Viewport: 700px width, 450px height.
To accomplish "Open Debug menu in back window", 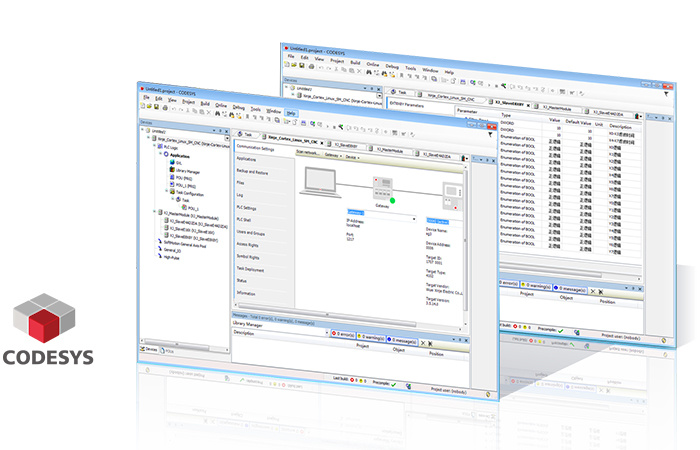I will [392, 67].
